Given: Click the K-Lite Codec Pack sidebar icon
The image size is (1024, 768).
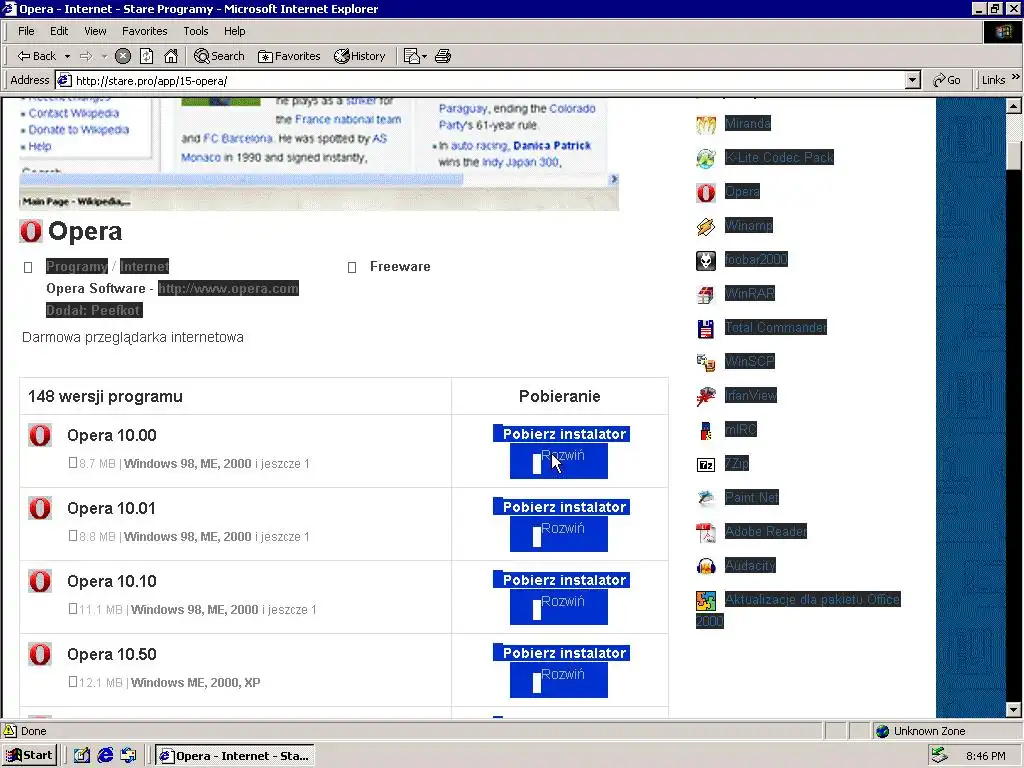Looking at the screenshot, I should (x=706, y=158).
